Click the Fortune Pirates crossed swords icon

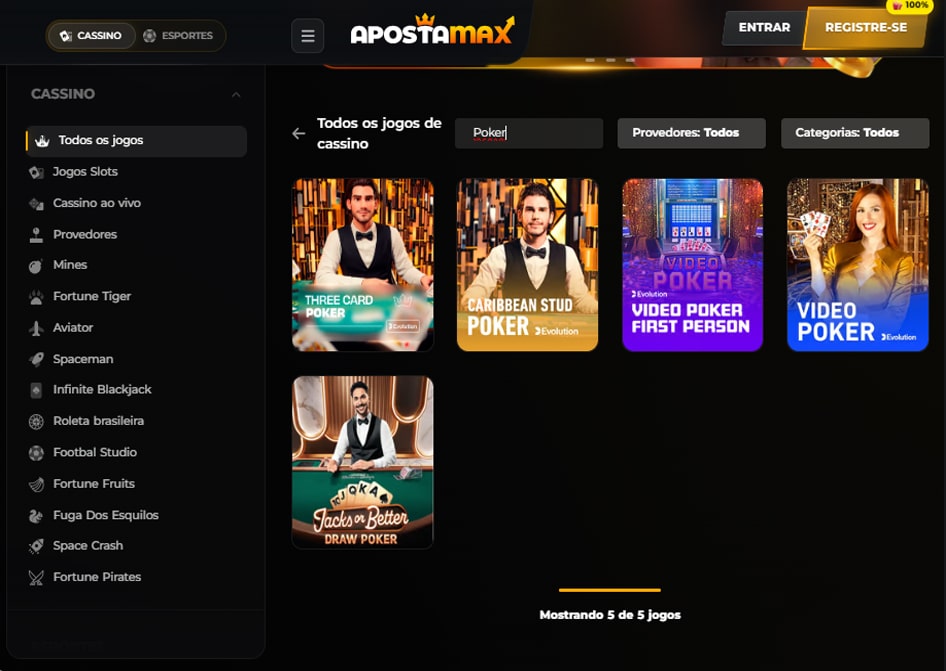(x=36, y=577)
